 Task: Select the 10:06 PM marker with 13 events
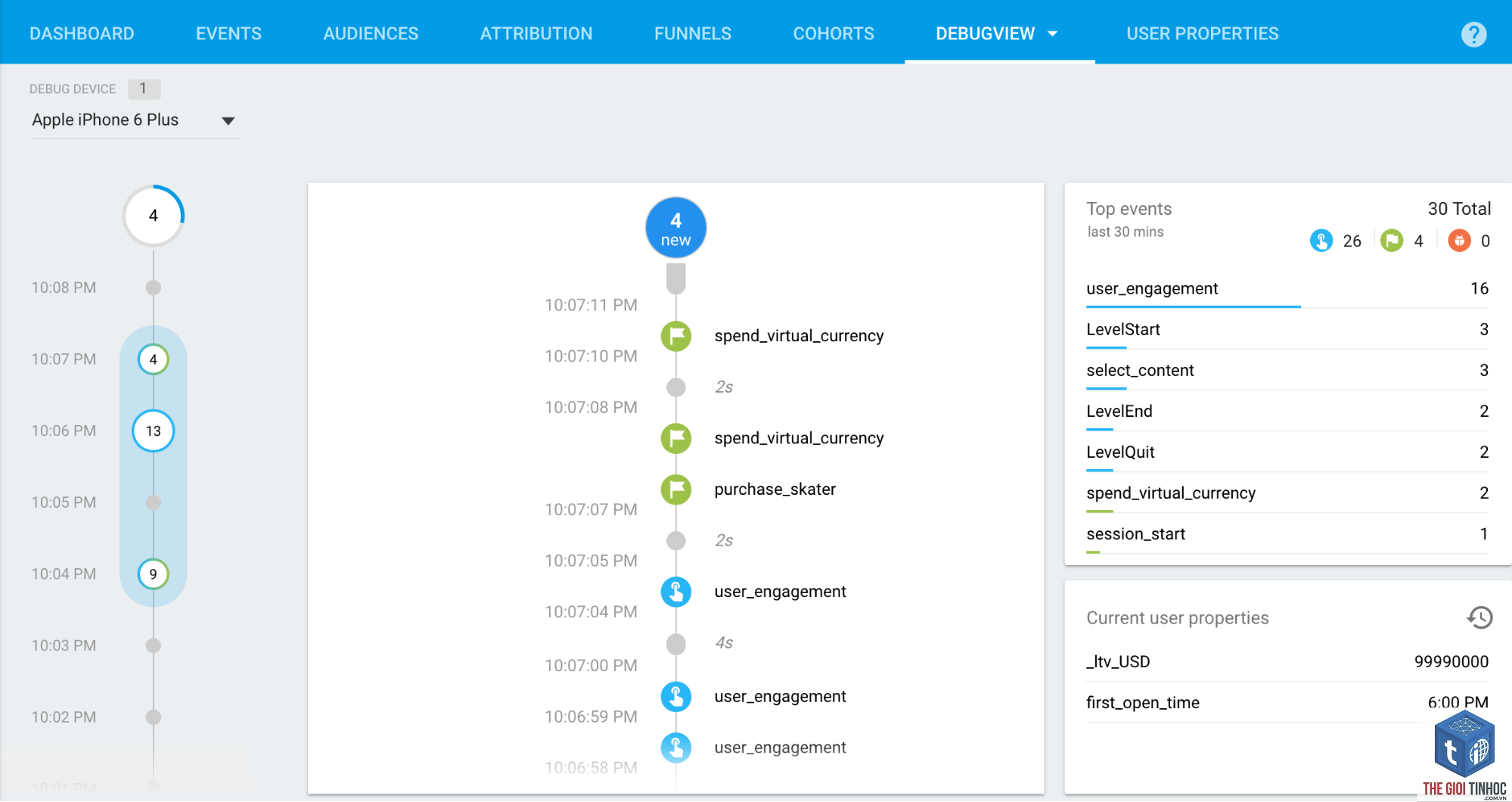[154, 431]
